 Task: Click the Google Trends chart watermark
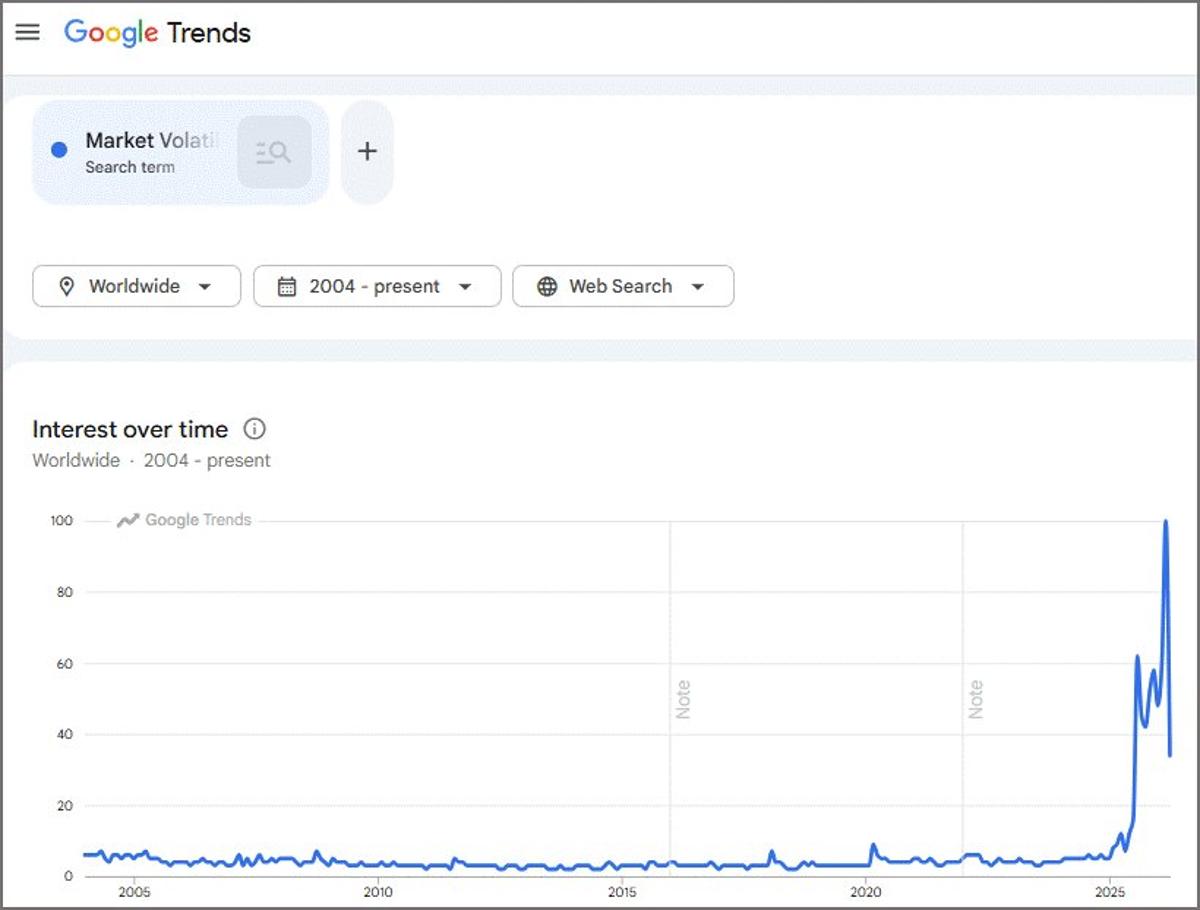click(185, 520)
